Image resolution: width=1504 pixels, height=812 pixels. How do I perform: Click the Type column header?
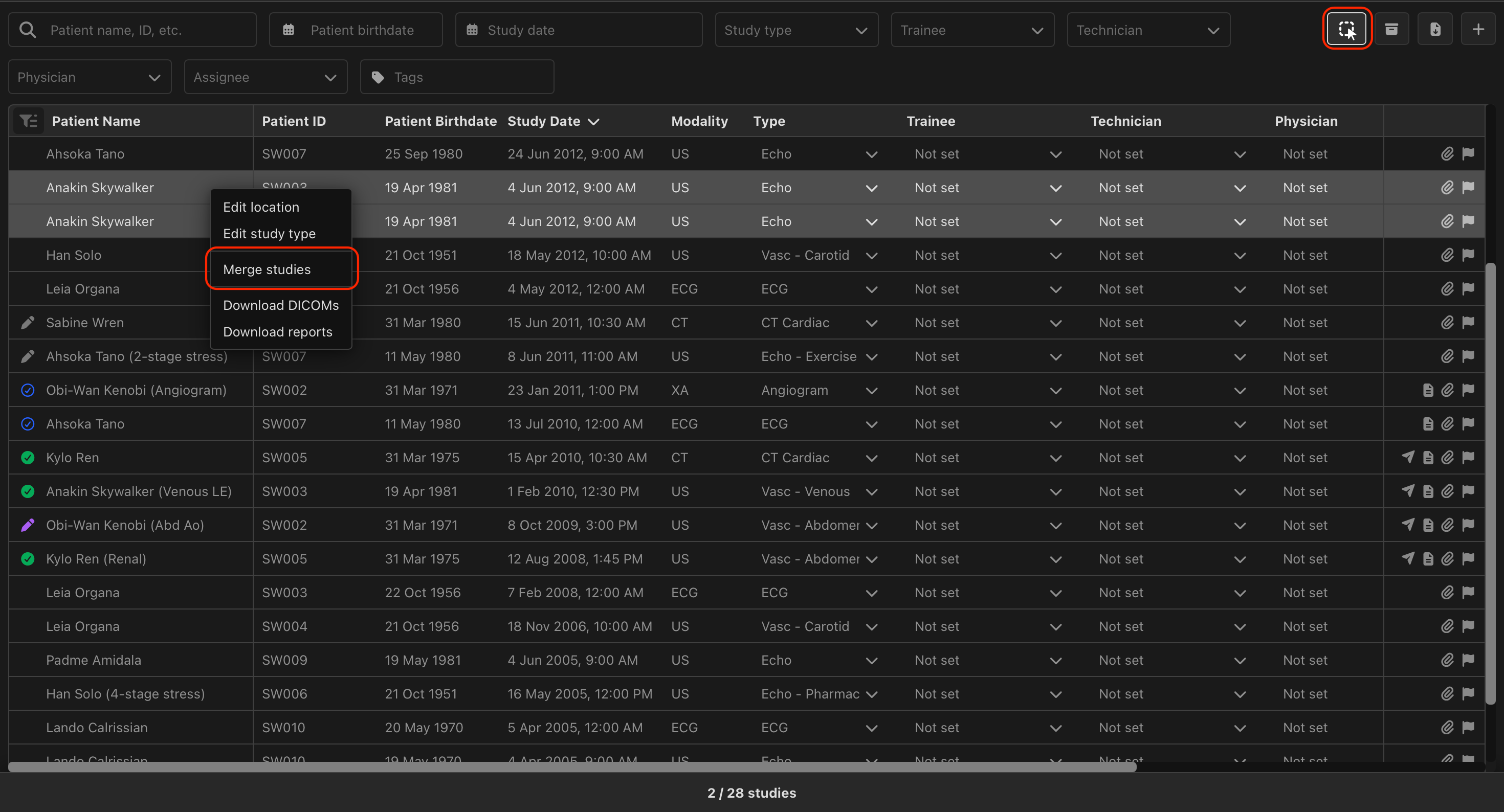[769, 121]
